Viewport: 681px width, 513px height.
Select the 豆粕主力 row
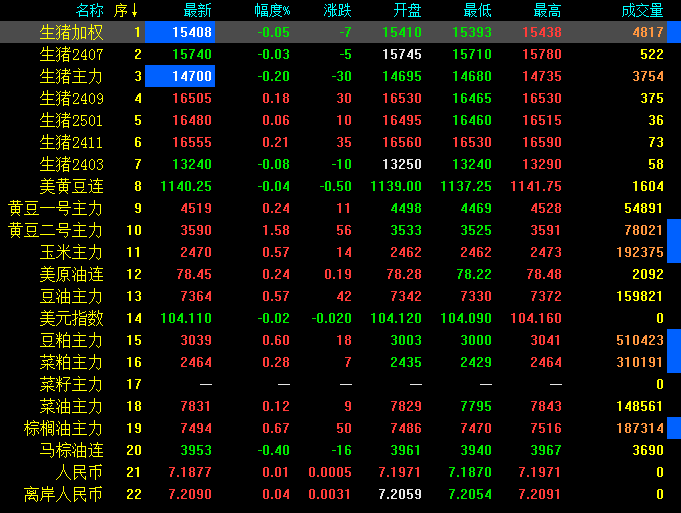point(340,341)
